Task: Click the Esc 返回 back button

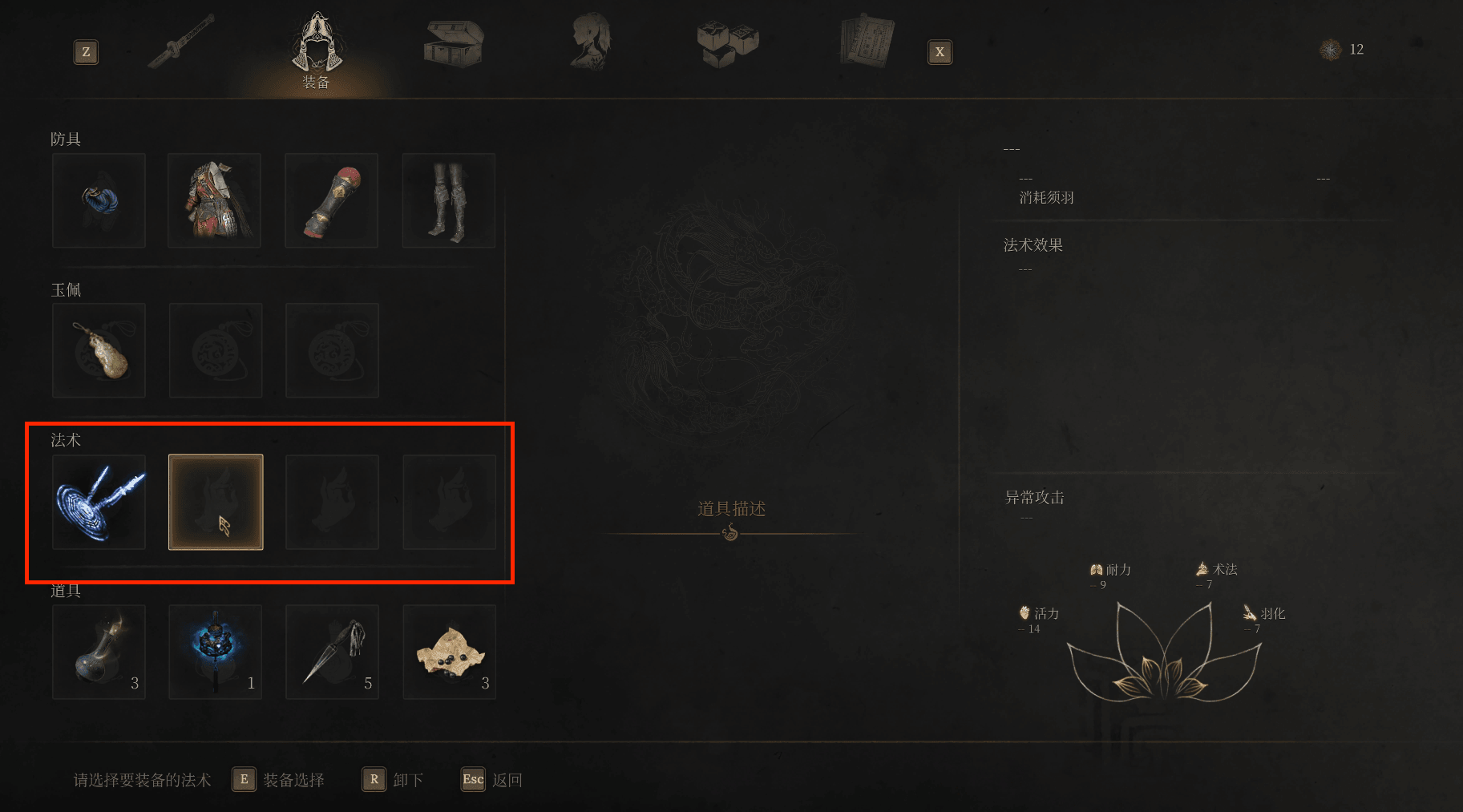Action: tap(491, 780)
